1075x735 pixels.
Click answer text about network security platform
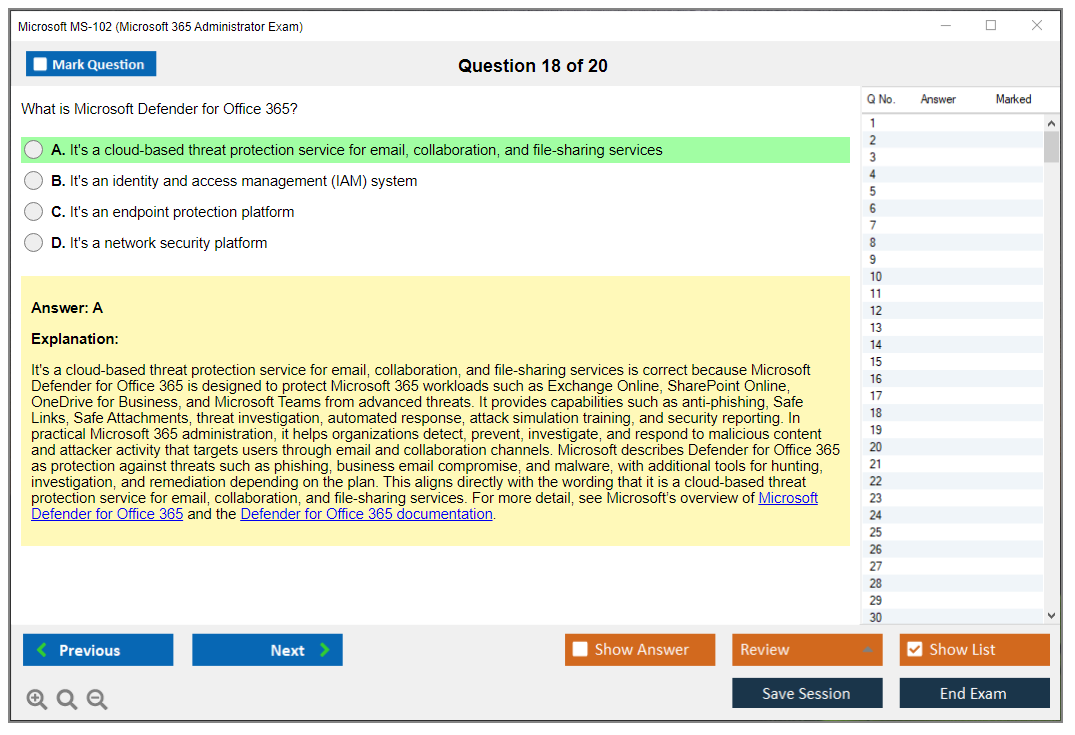tap(169, 243)
